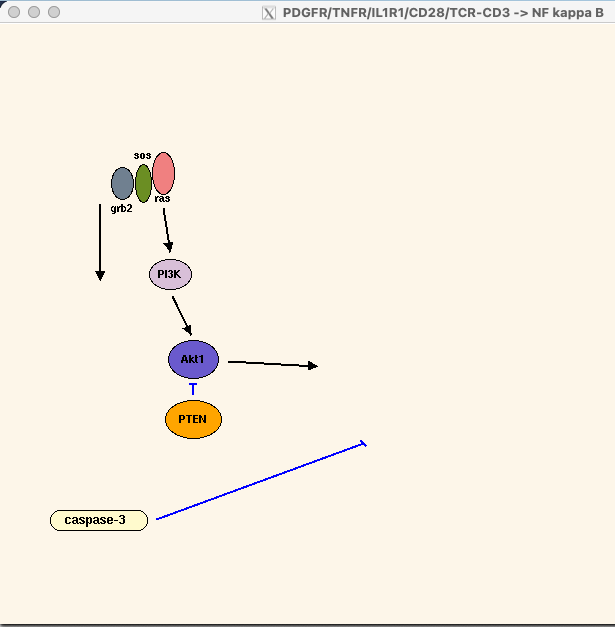Close the pathway window
This screenshot has height=627, width=615.
tap(14, 12)
